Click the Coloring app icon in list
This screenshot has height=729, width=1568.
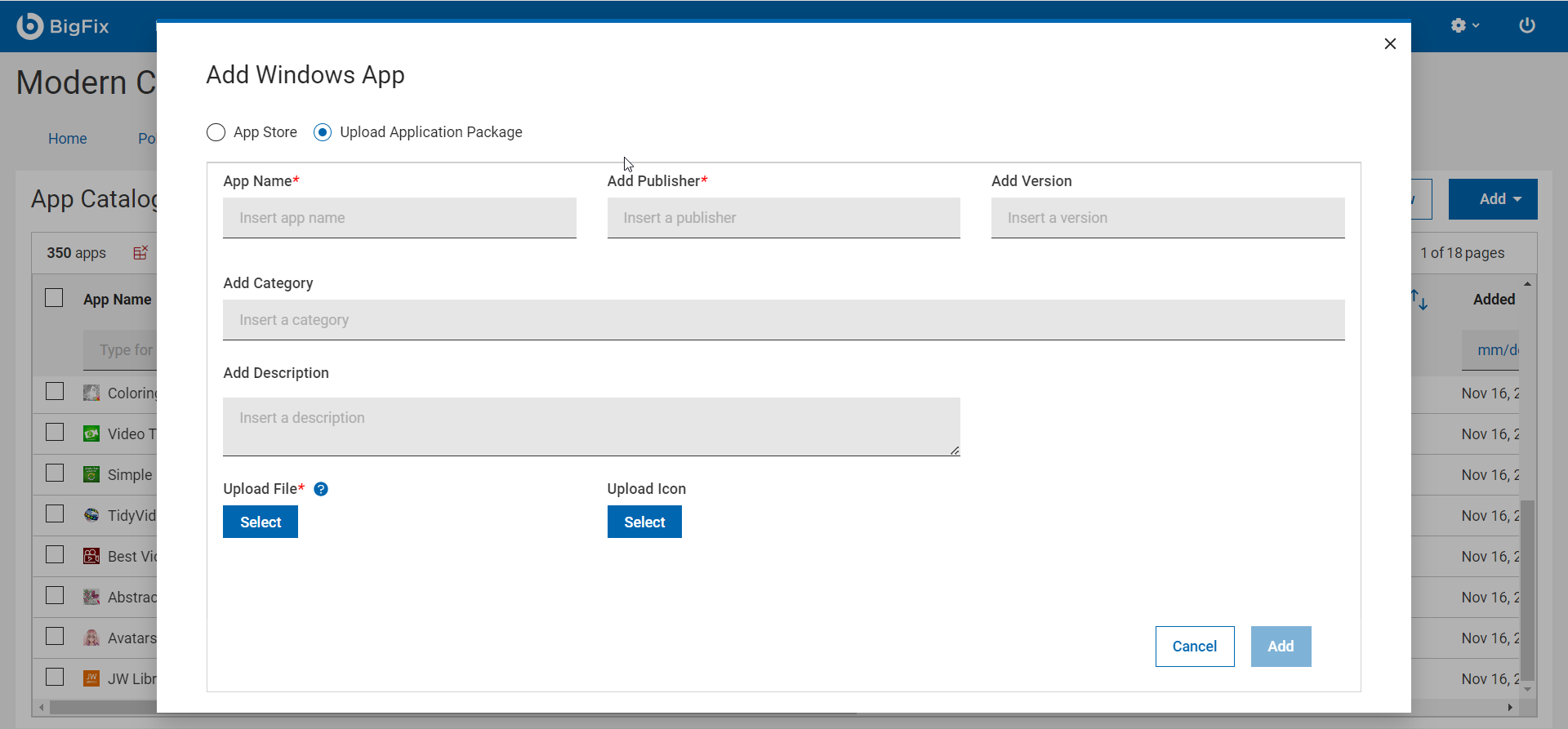click(x=91, y=393)
